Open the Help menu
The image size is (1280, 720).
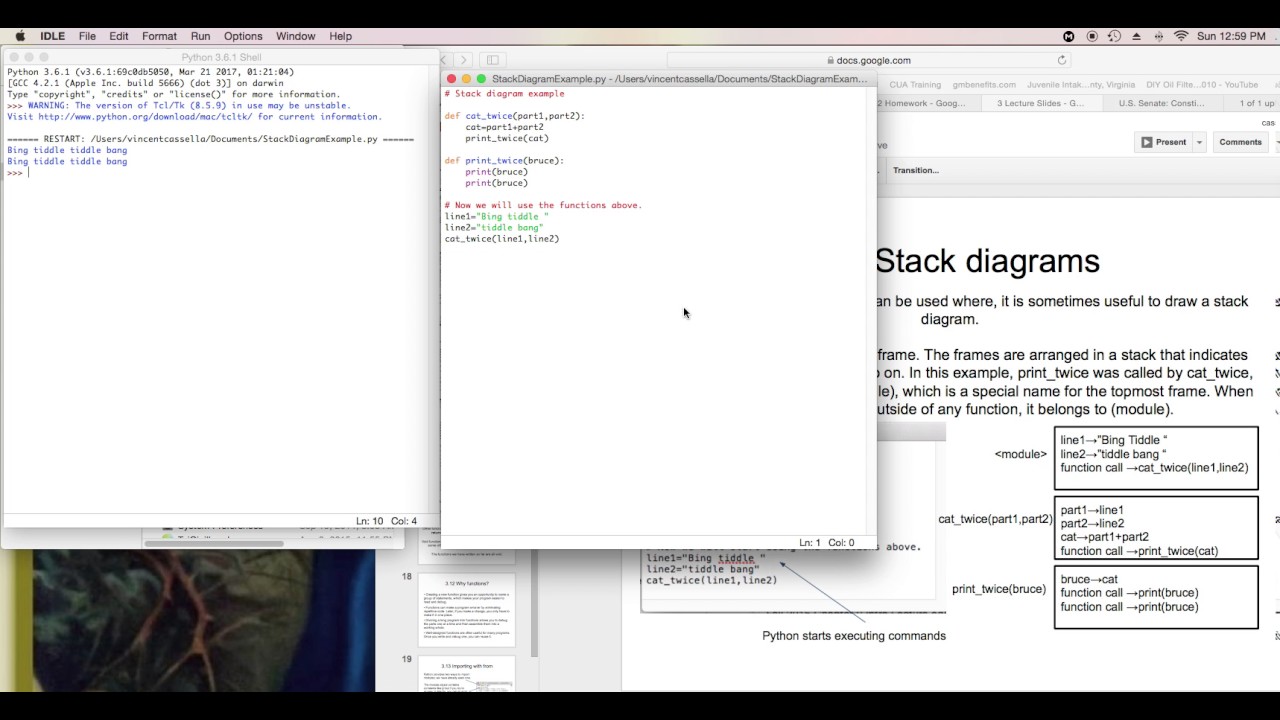point(340,36)
